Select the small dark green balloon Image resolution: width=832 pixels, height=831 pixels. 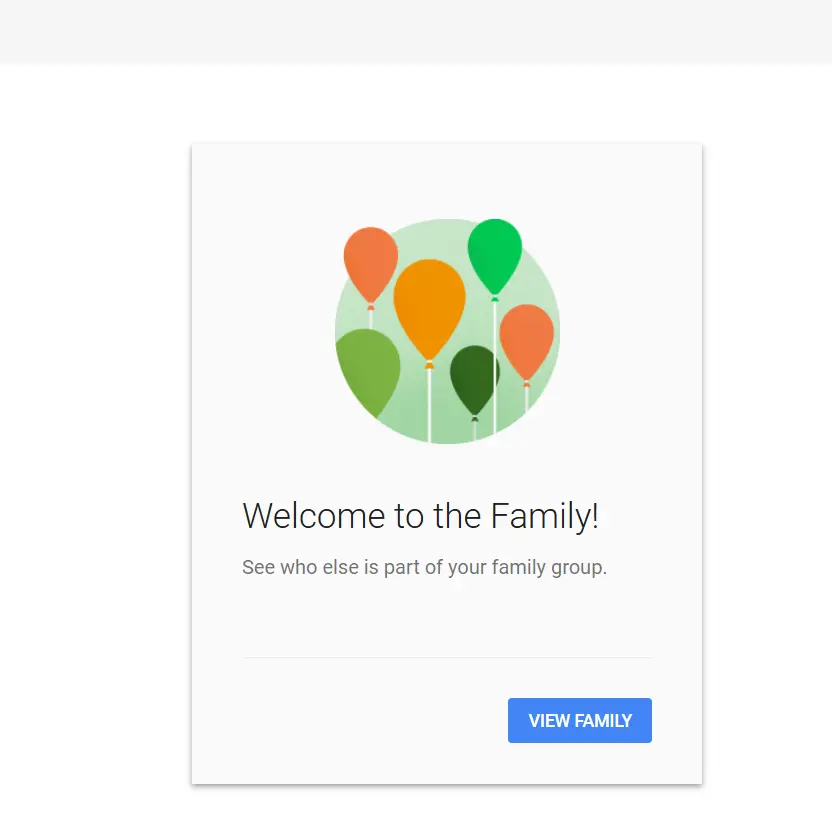click(x=474, y=379)
